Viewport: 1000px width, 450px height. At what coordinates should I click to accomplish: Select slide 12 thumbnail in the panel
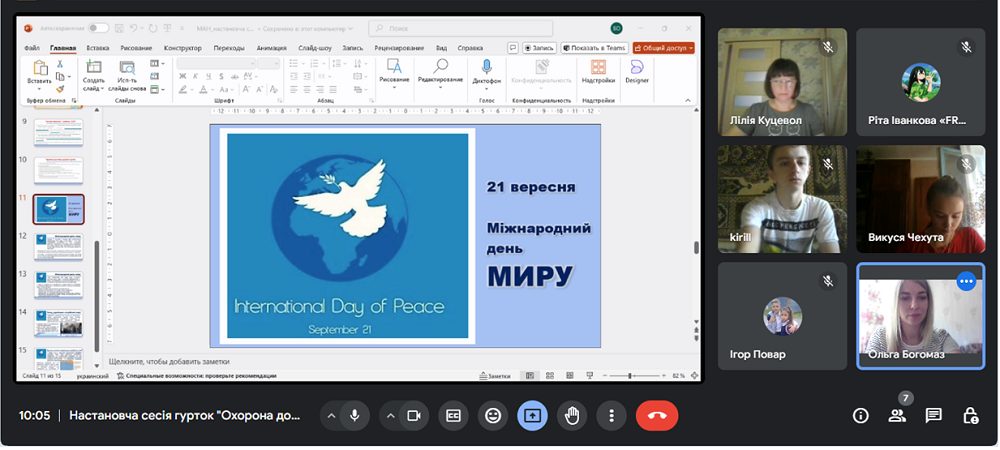(x=59, y=248)
